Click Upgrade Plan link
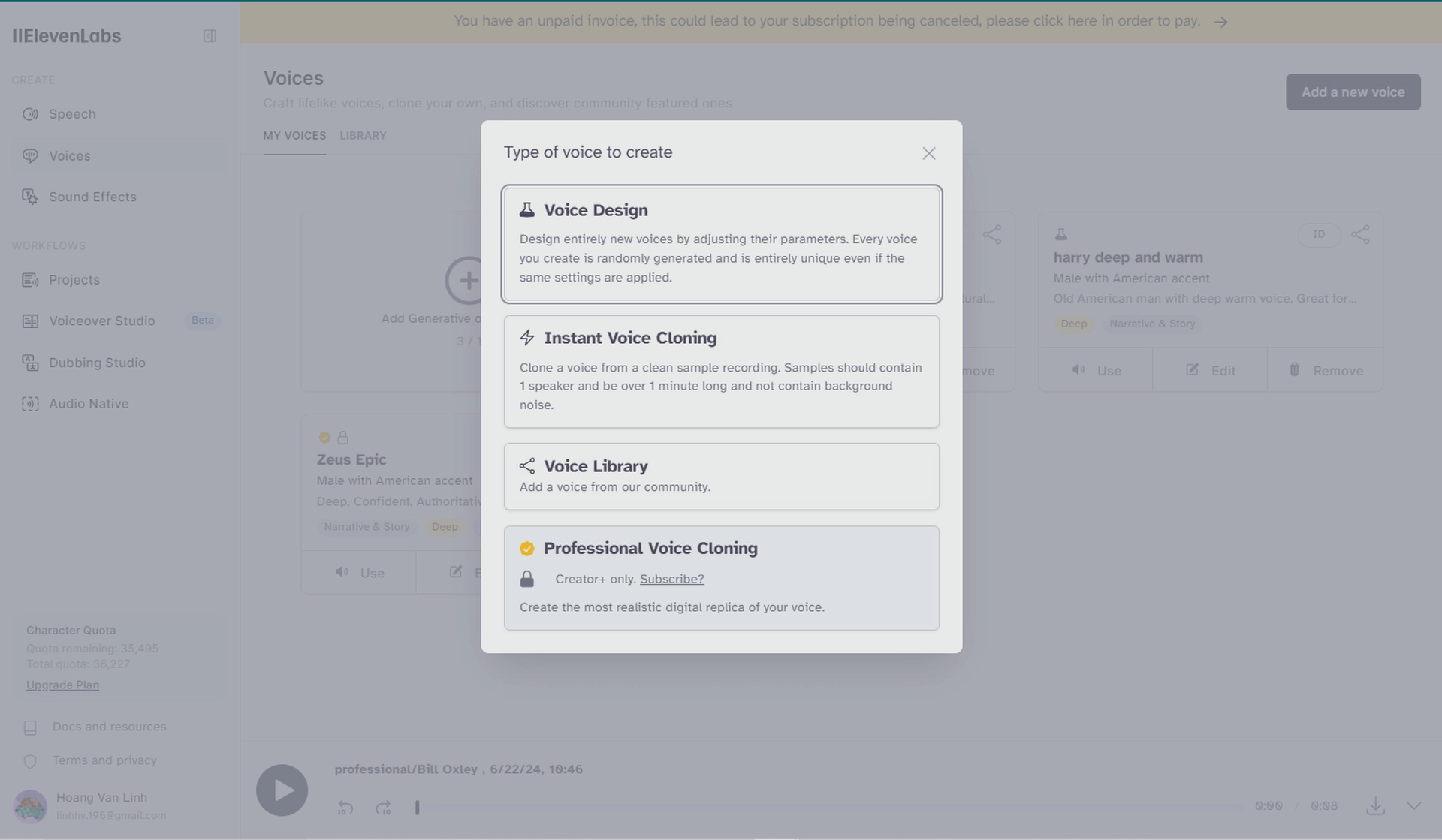The height and width of the screenshot is (840, 1442). (62, 685)
